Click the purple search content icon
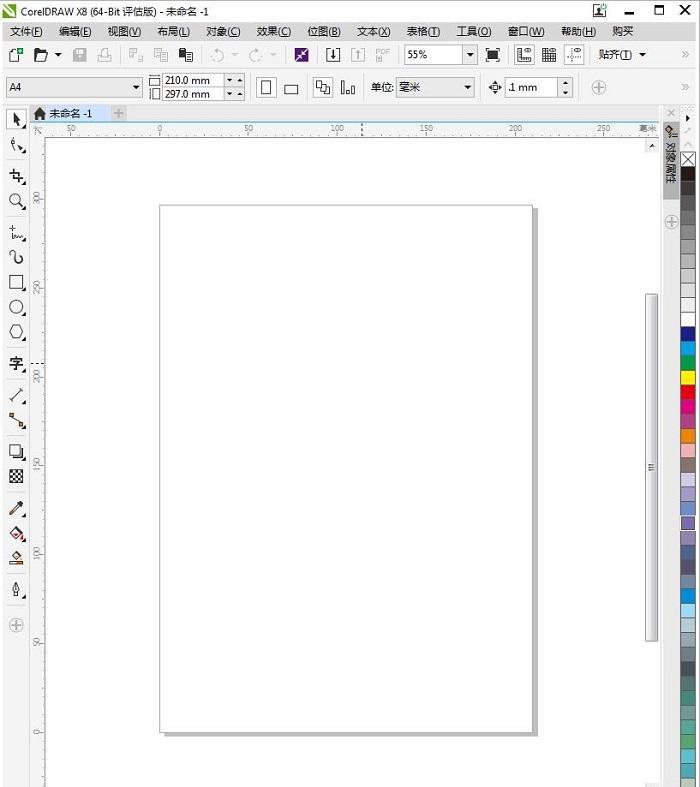 302,55
